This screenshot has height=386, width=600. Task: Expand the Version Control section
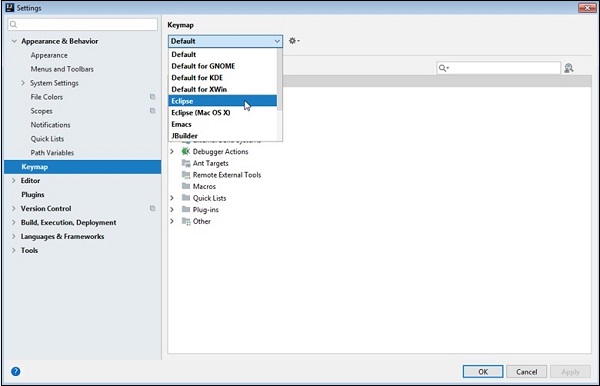[14, 208]
